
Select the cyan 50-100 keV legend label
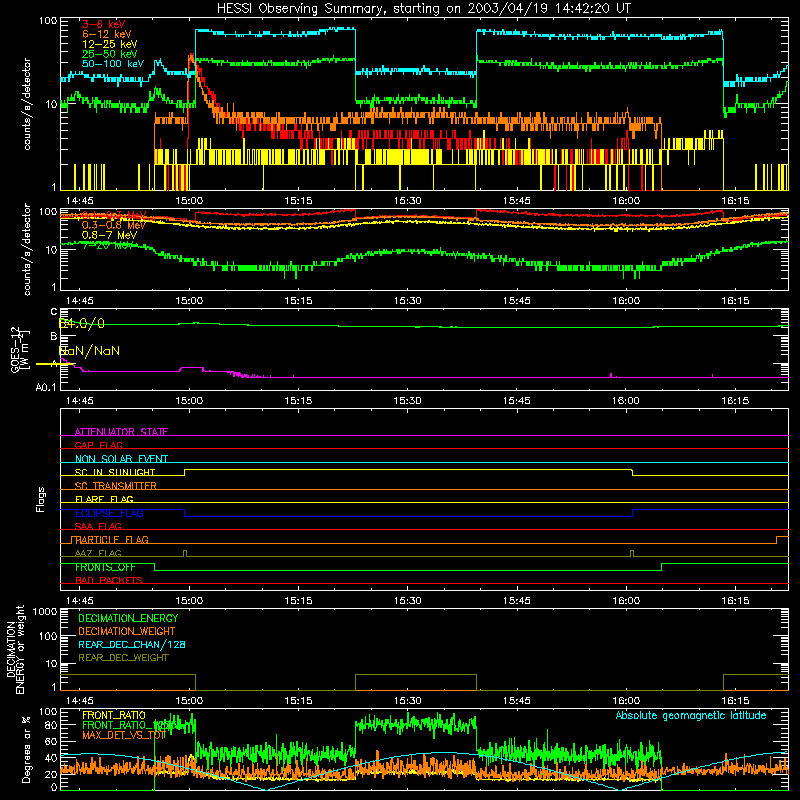(x=113, y=64)
